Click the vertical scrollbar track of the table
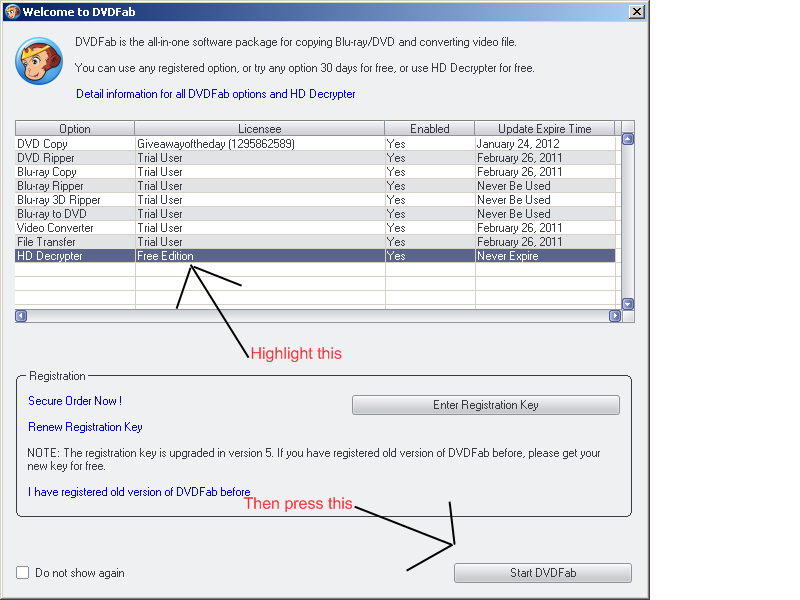Screen dimensions: 800x600 click(628, 222)
